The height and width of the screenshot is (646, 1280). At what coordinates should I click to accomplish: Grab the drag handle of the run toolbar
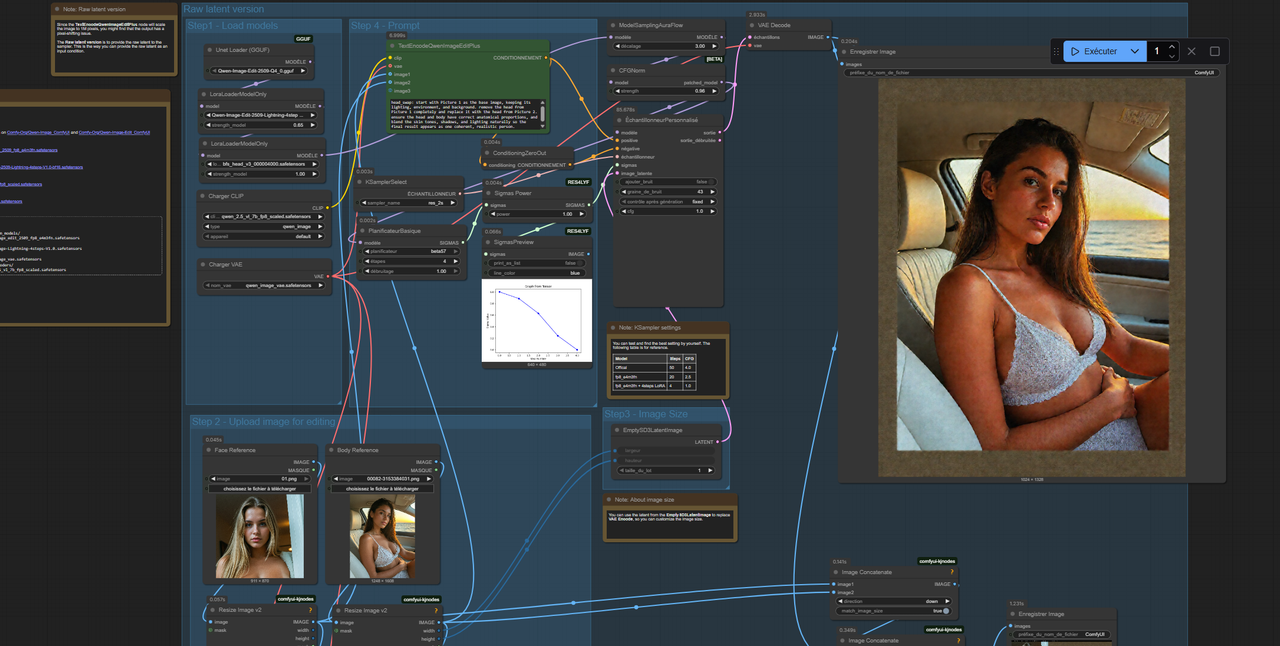(1056, 51)
